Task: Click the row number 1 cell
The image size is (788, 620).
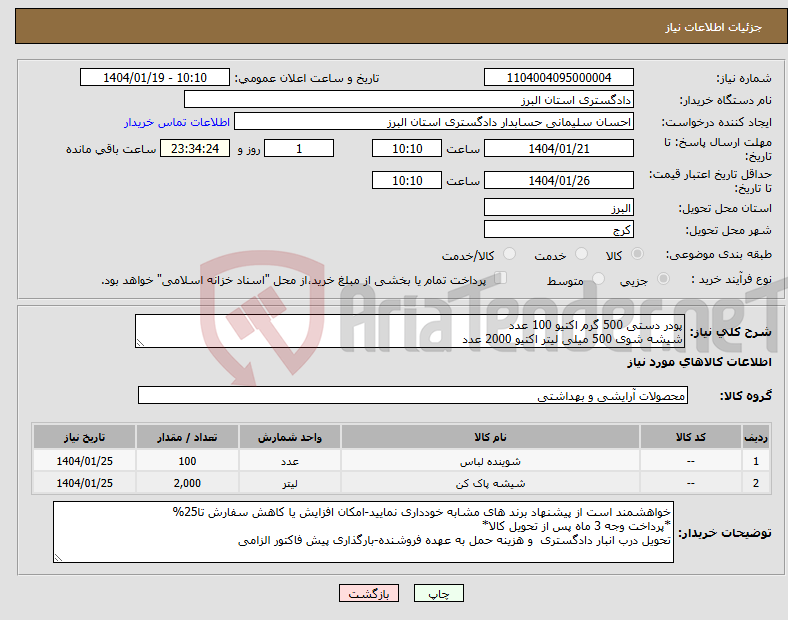Action: click(756, 461)
